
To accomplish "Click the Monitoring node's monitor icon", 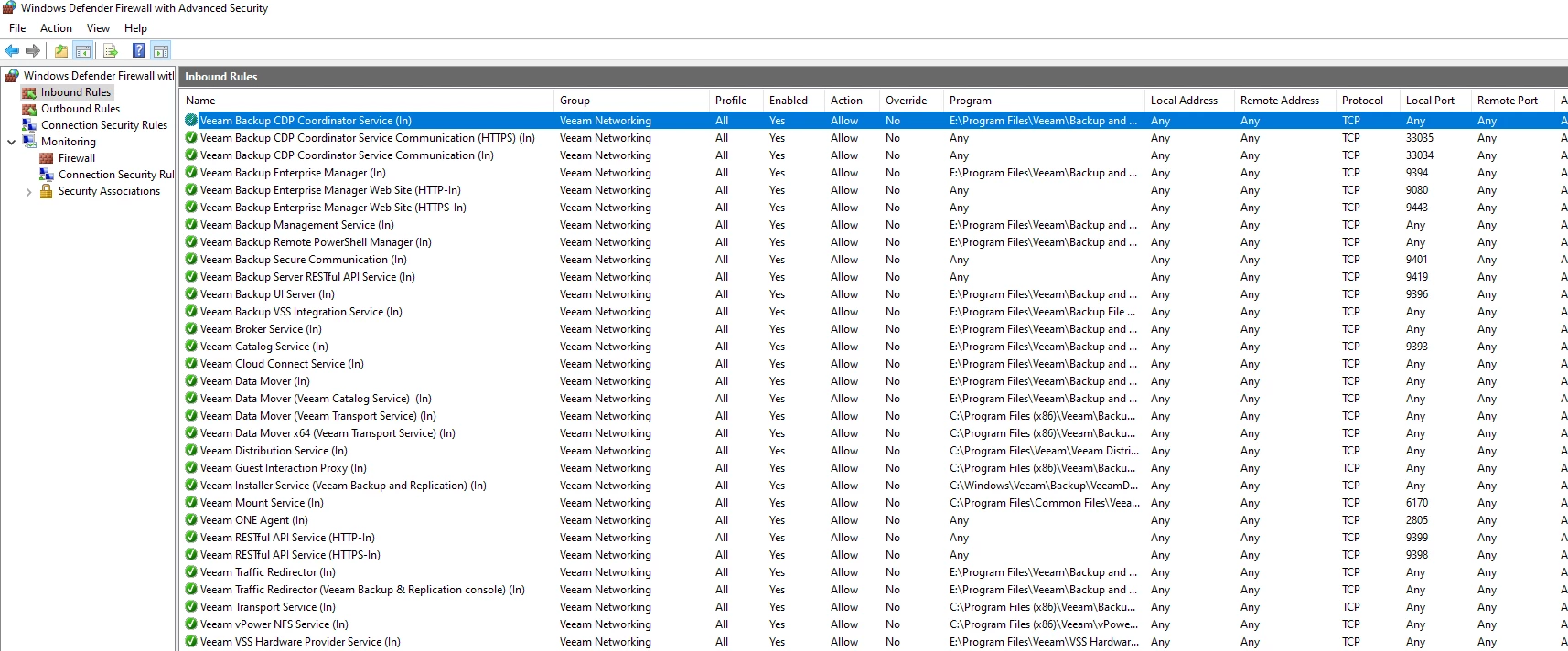I will point(29,142).
